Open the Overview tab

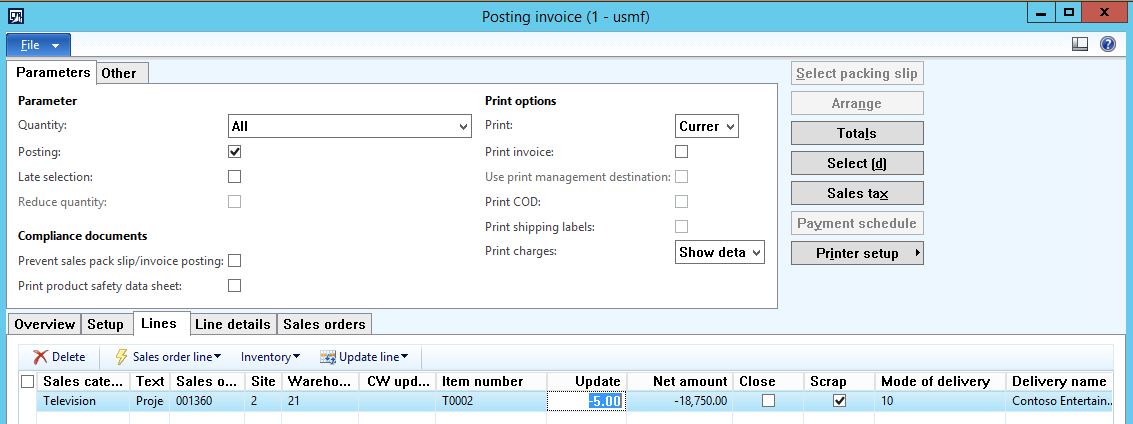pyautogui.click(x=45, y=324)
